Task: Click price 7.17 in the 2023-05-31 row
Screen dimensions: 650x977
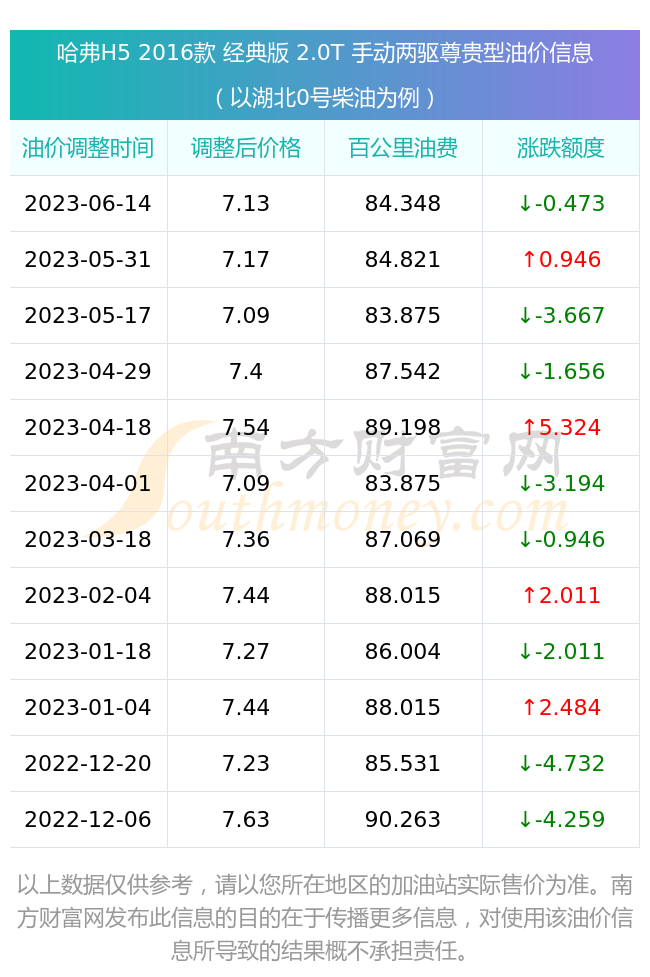Action: point(246,259)
